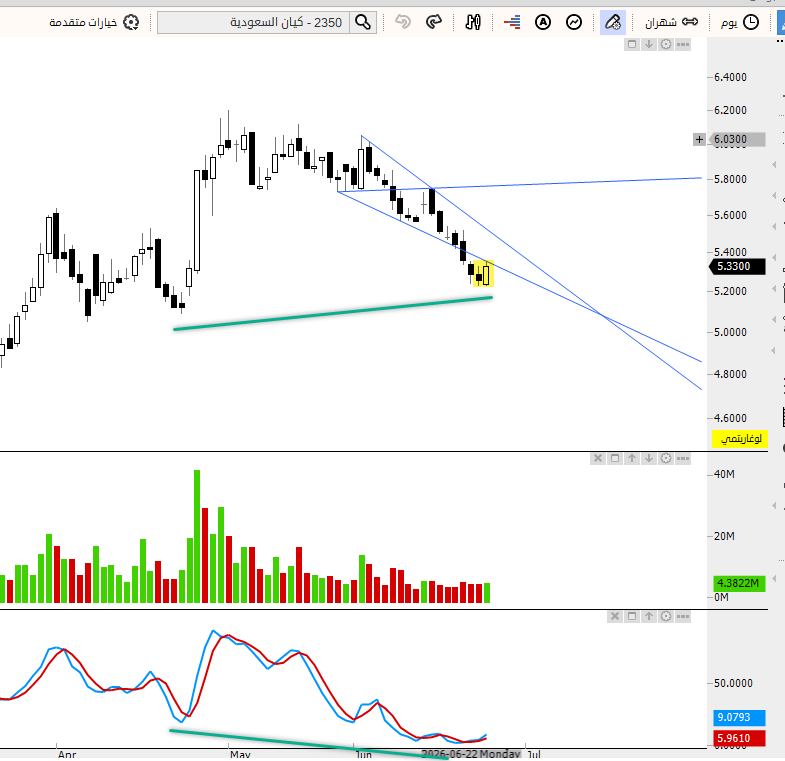Open the indicators circled line-chart icon
The width and height of the screenshot is (785, 761).
pos(574,22)
